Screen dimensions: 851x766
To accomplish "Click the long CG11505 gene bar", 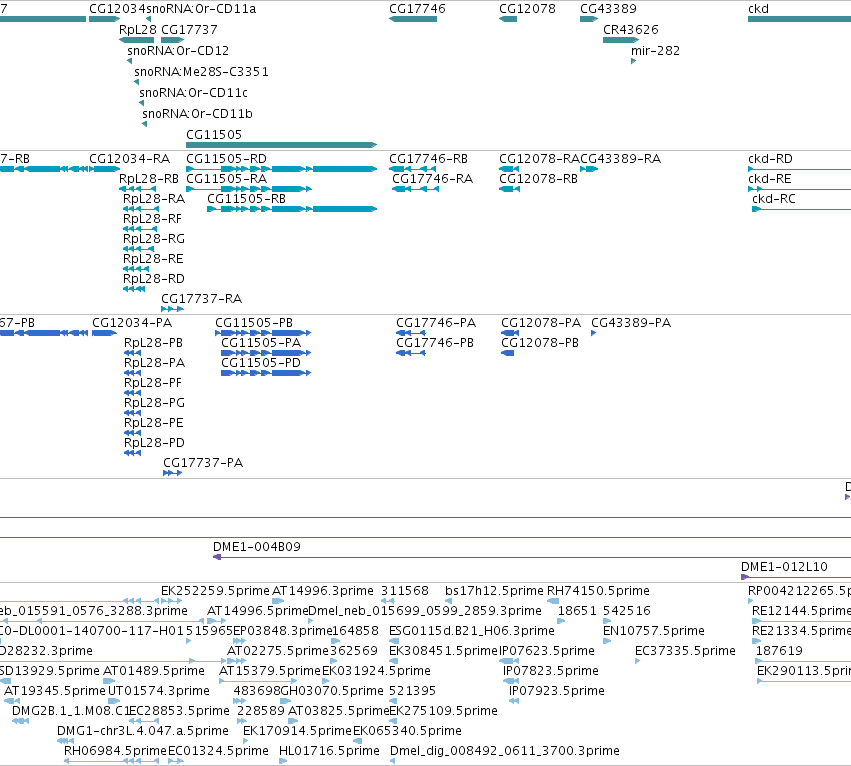I will pos(281,145).
